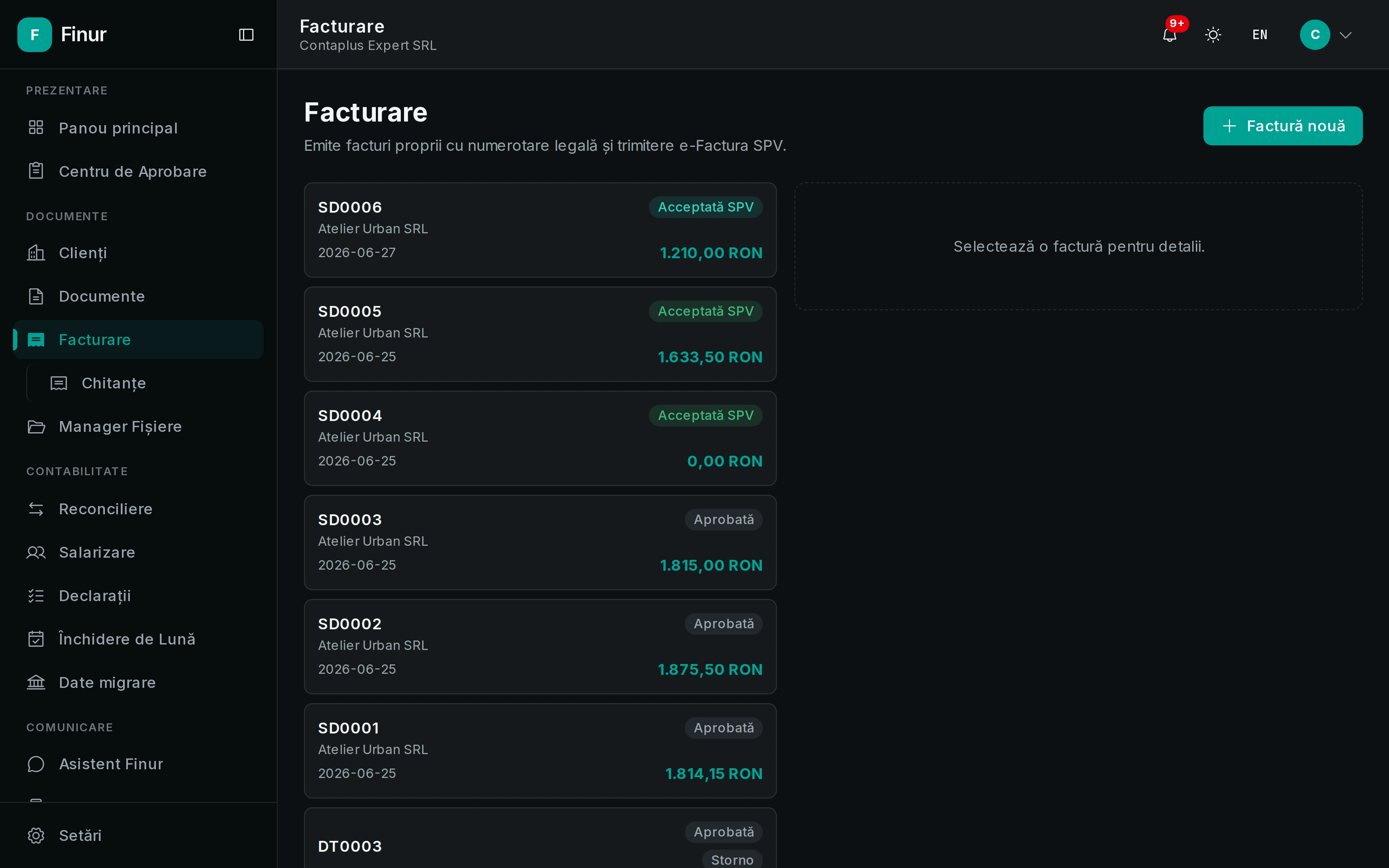Expand the user account chevron
Screen dimensions: 1389x868
point(1345,35)
